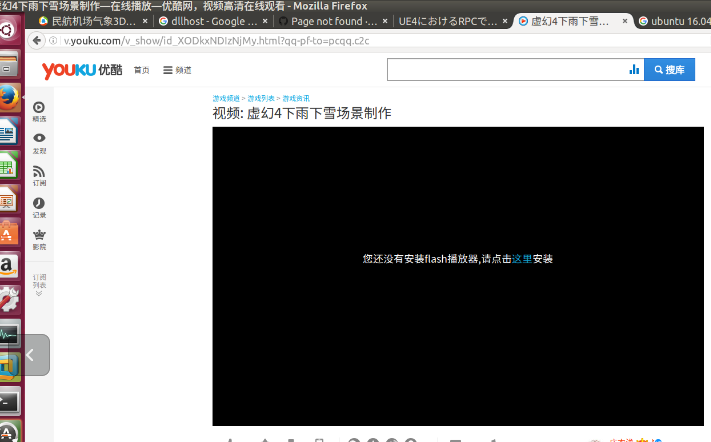Go back with the browser back arrow
The width and height of the screenshot is (711, 442).
point(37,41)
